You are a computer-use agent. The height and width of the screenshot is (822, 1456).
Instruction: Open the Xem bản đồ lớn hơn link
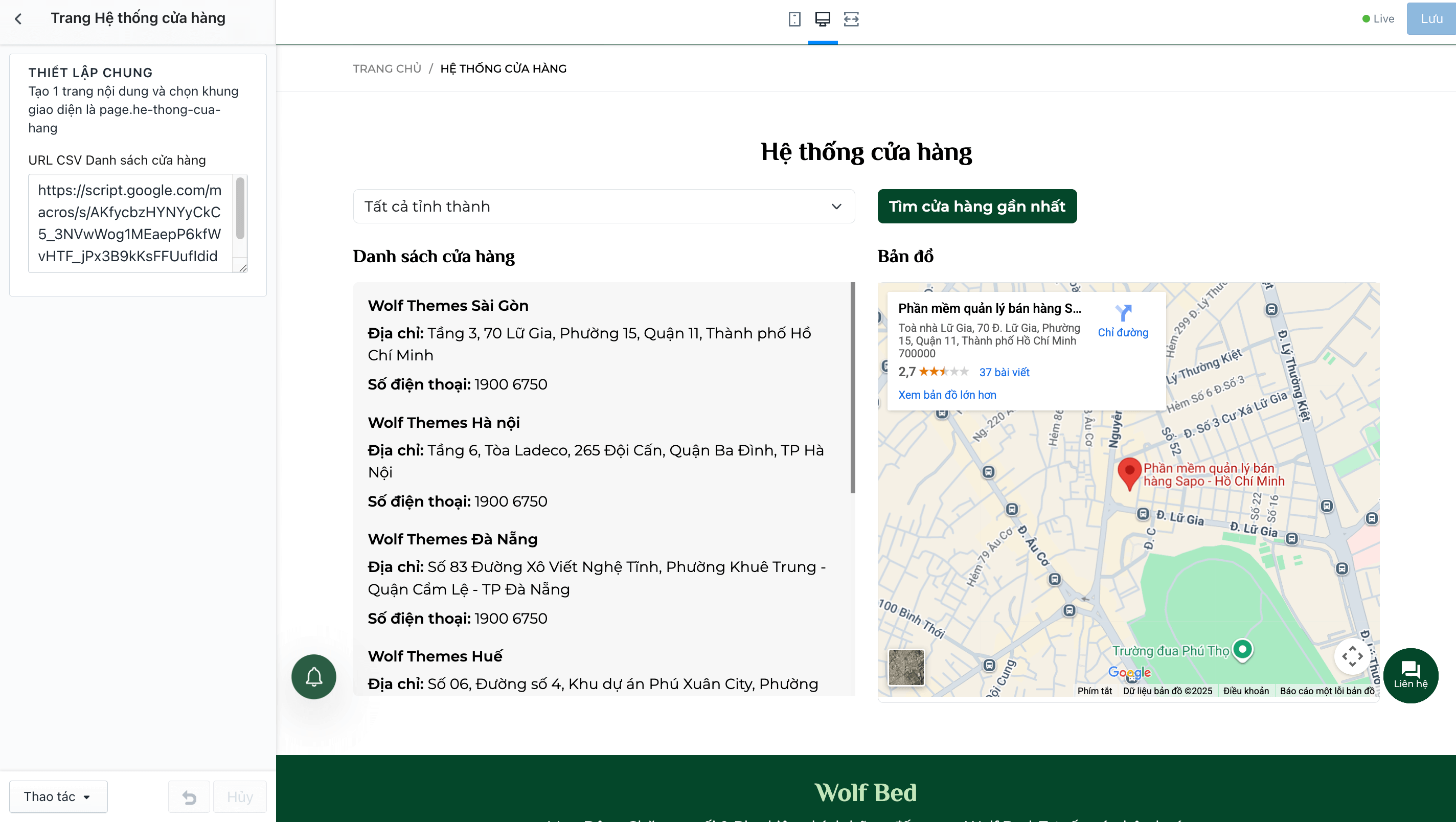point(947,395)
